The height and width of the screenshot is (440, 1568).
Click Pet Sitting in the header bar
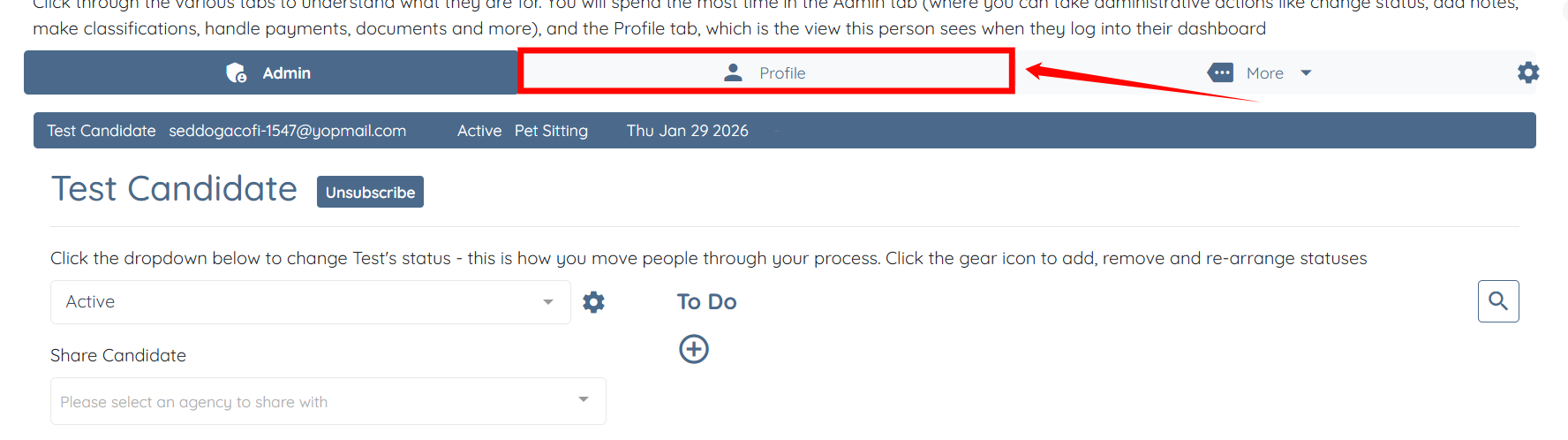[551, 131]
